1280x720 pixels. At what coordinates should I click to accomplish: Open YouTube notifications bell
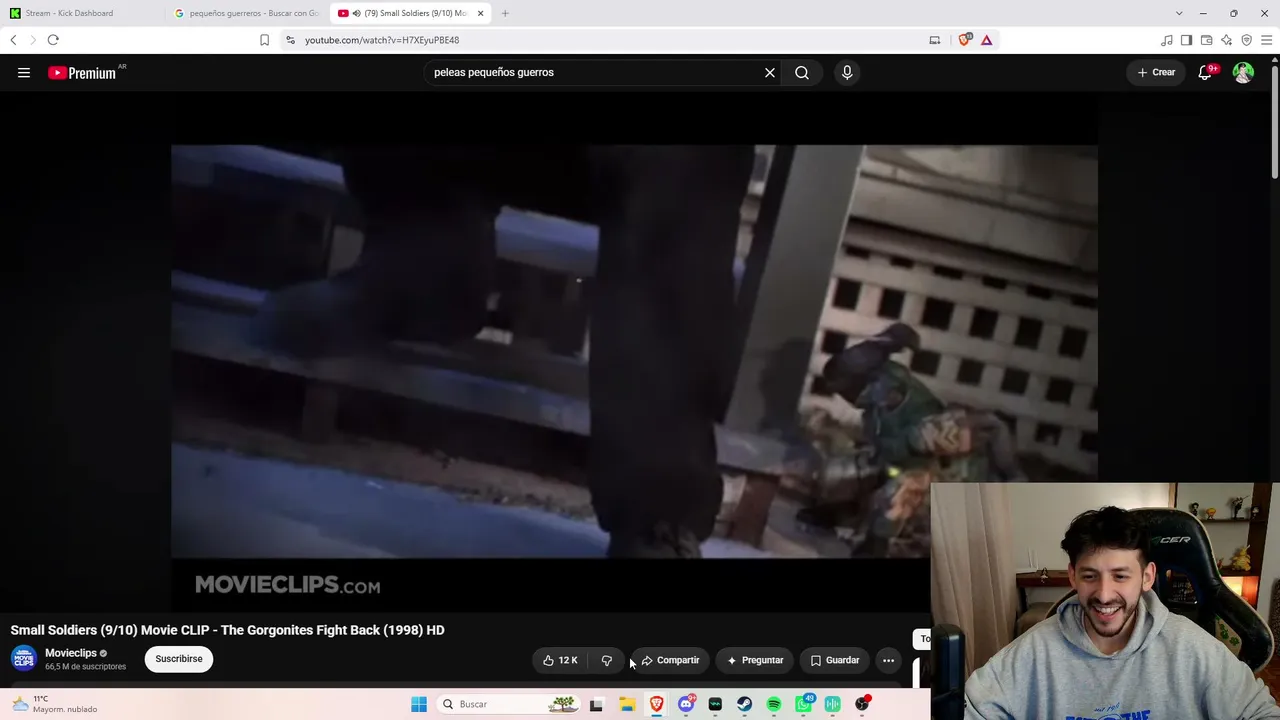click(1206, 72)
